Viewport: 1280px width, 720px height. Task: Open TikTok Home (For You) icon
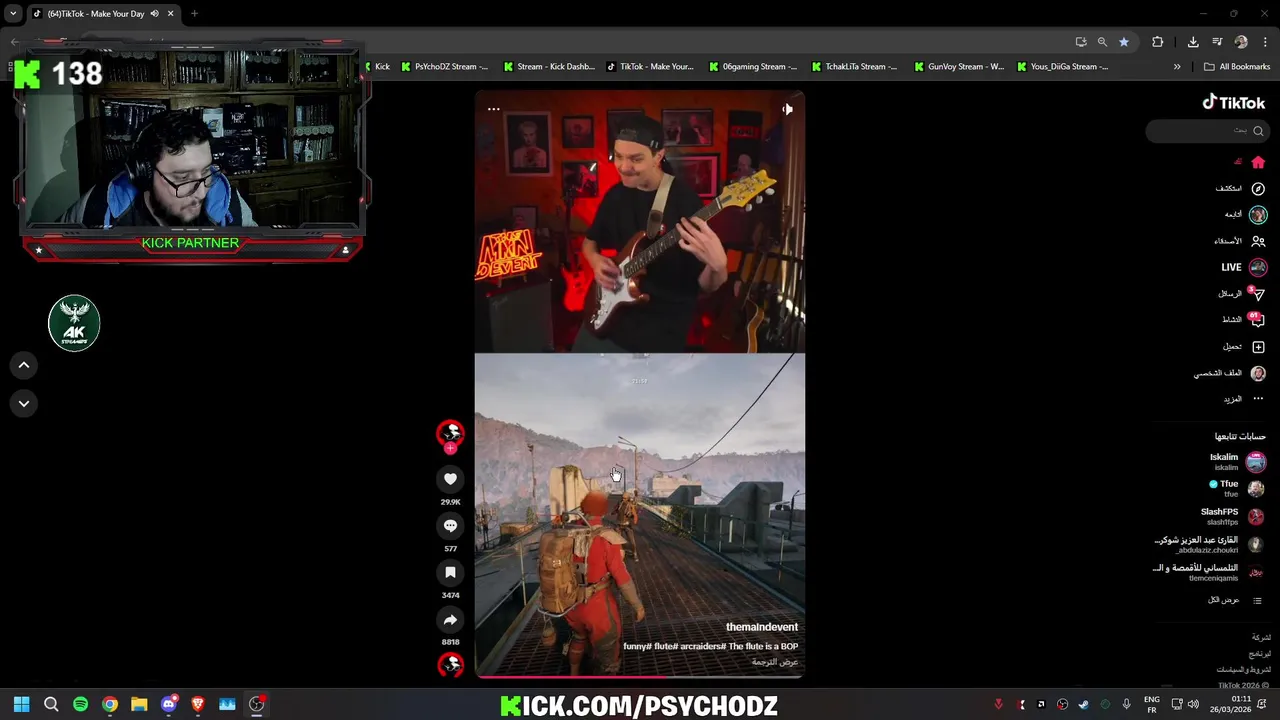pyautogui.click(x=1258, y=162)
